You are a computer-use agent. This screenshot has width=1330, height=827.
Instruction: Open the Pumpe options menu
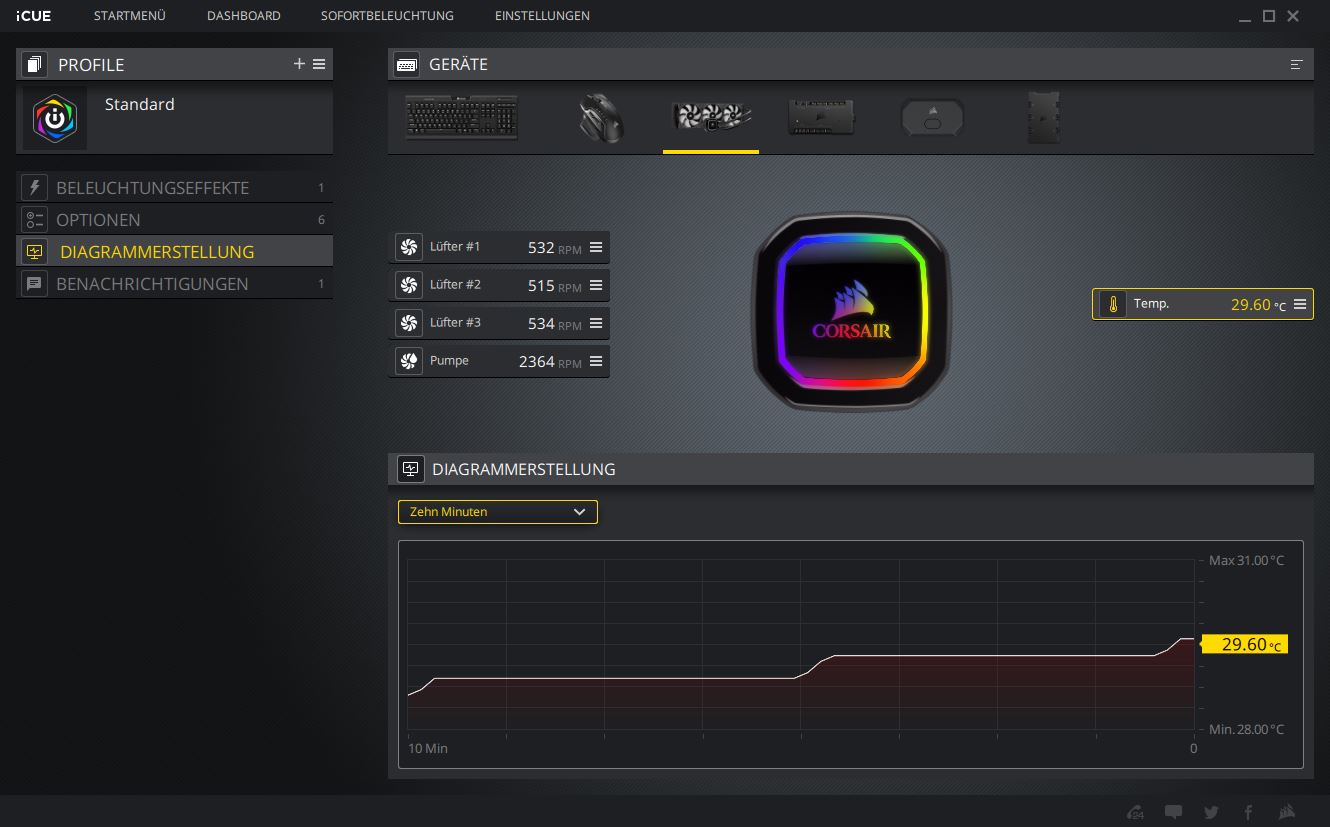click(596, 361)
